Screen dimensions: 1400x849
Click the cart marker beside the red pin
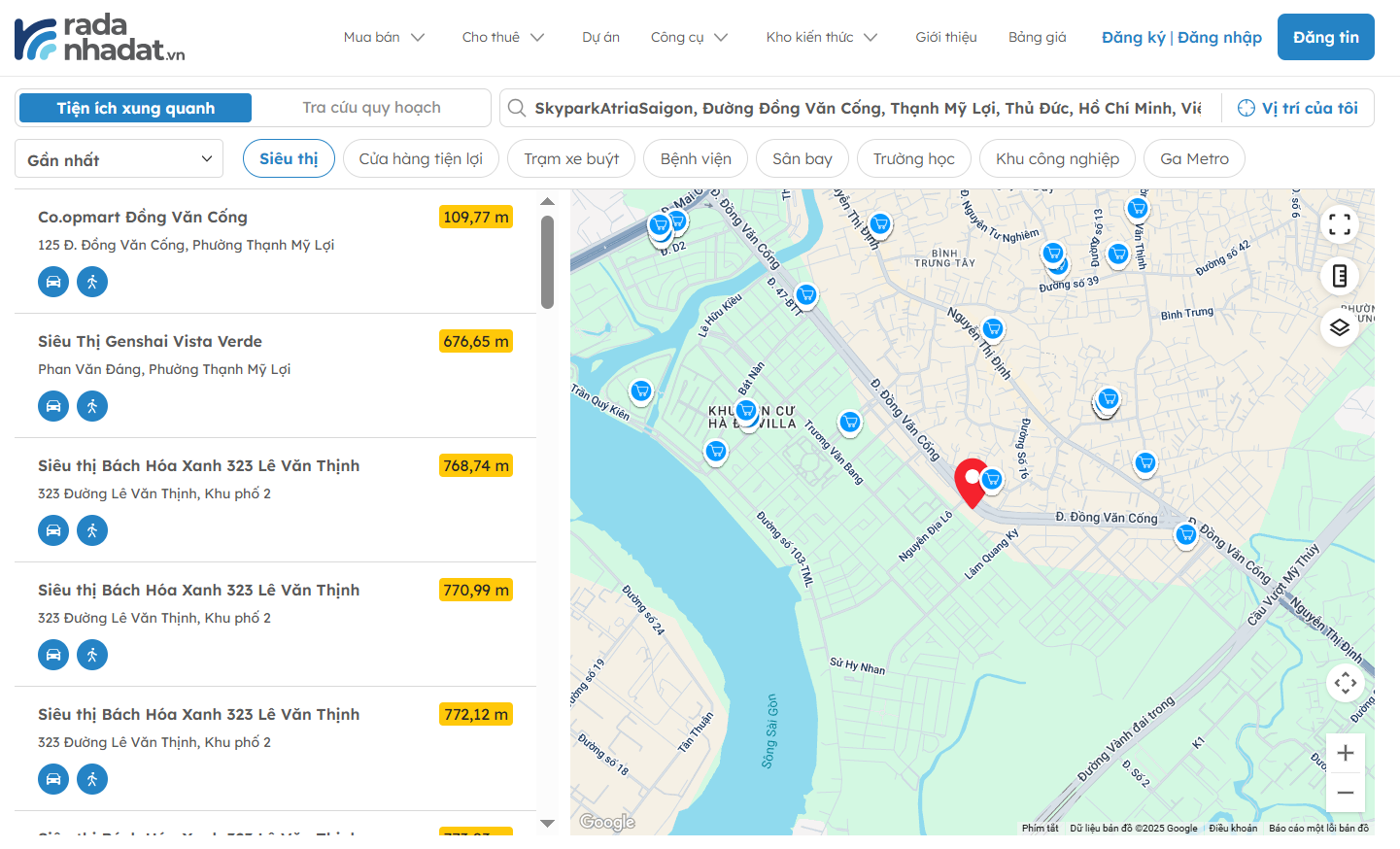[x=992, y=479]
